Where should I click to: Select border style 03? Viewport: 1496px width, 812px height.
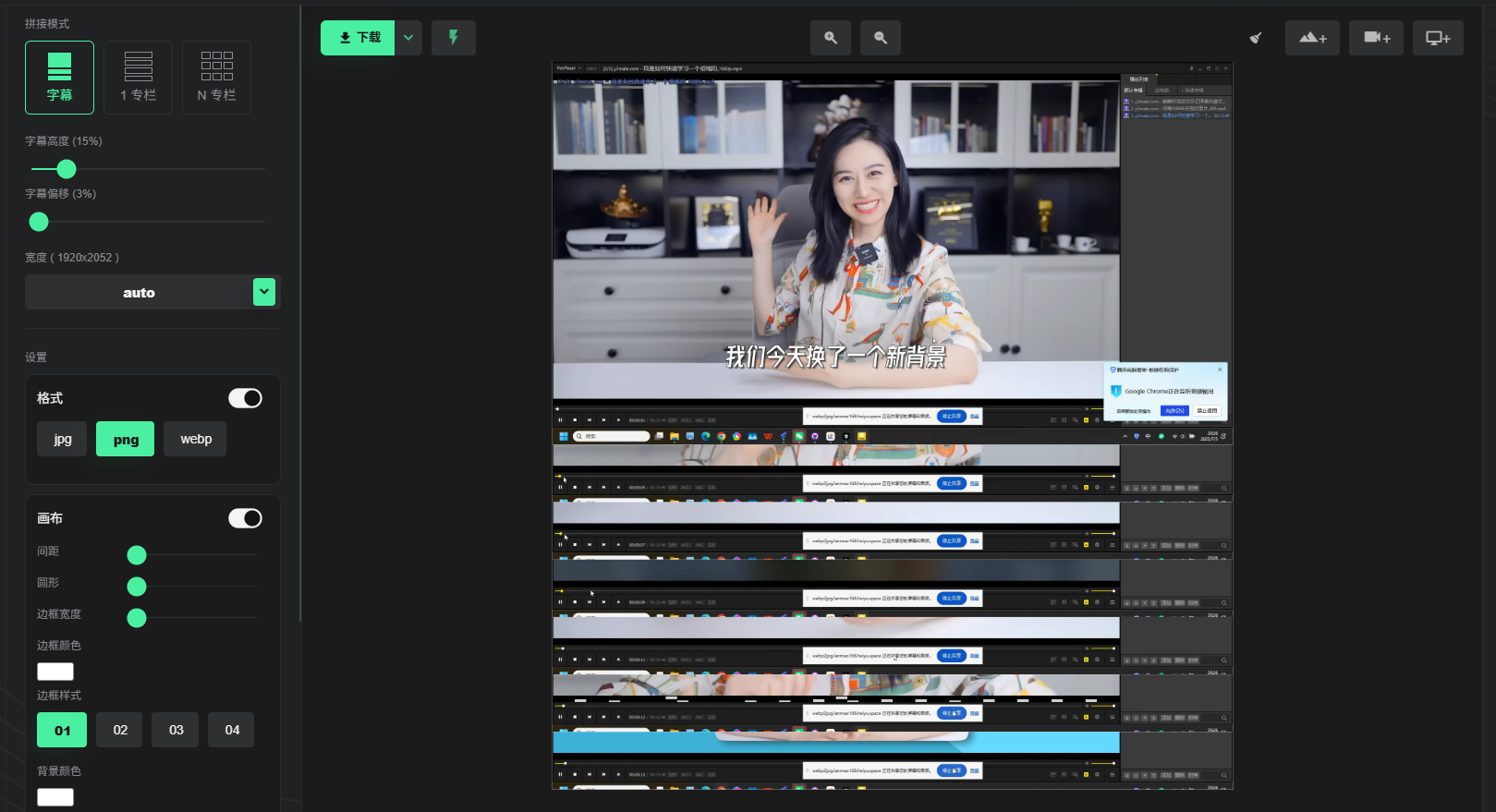pos(176,730)
